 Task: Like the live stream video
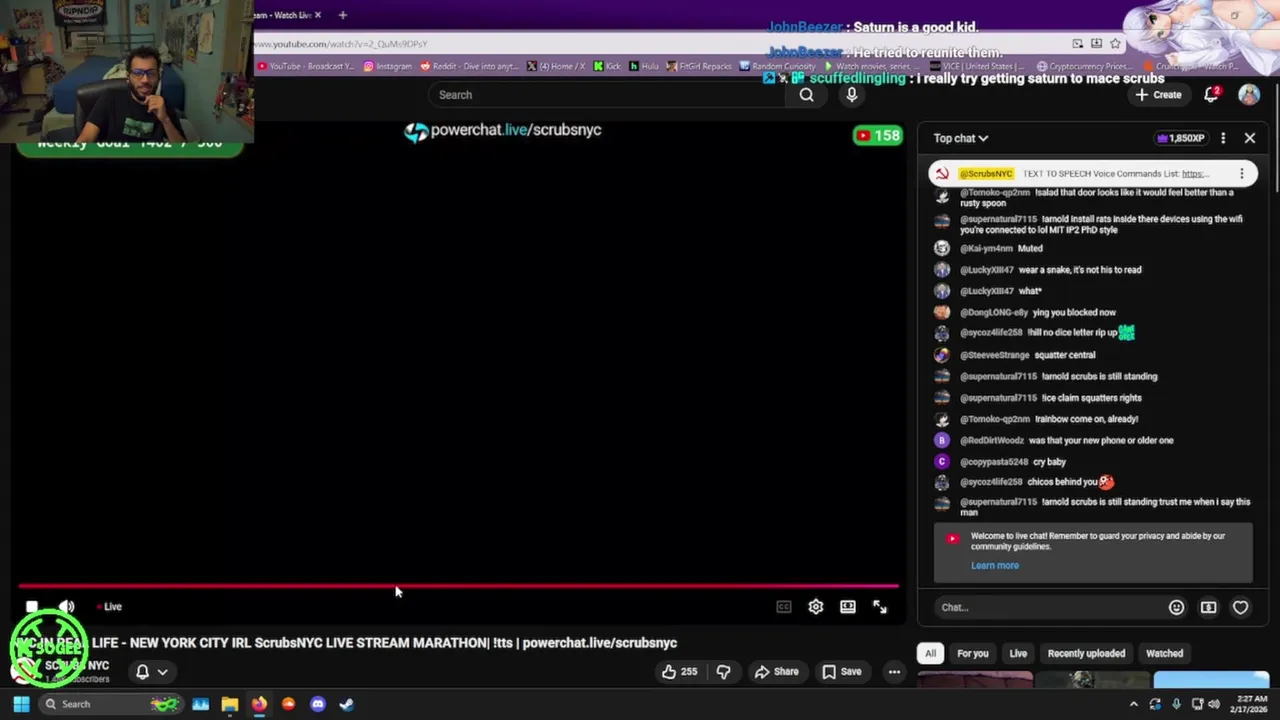pyautogui.click(x=679, y=672)
